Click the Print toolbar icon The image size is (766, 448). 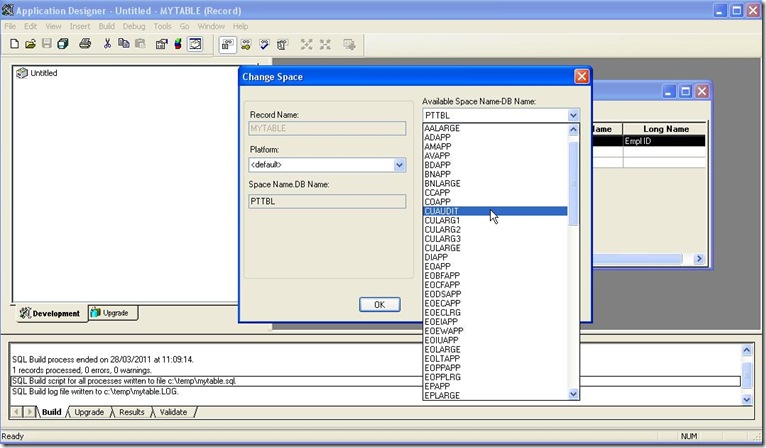point(85,44)
